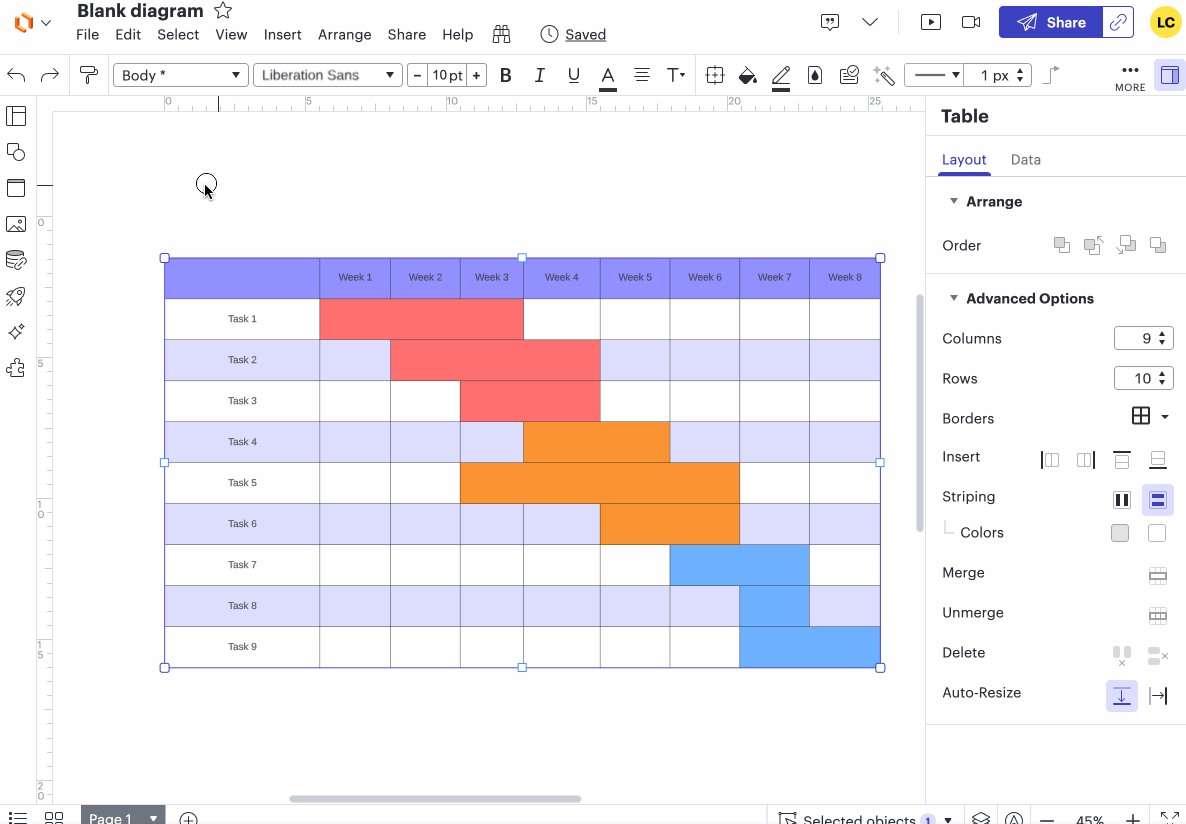Click the Saved status link
The width and height of the screenshot is (1186, 824).
pos(585,34)
